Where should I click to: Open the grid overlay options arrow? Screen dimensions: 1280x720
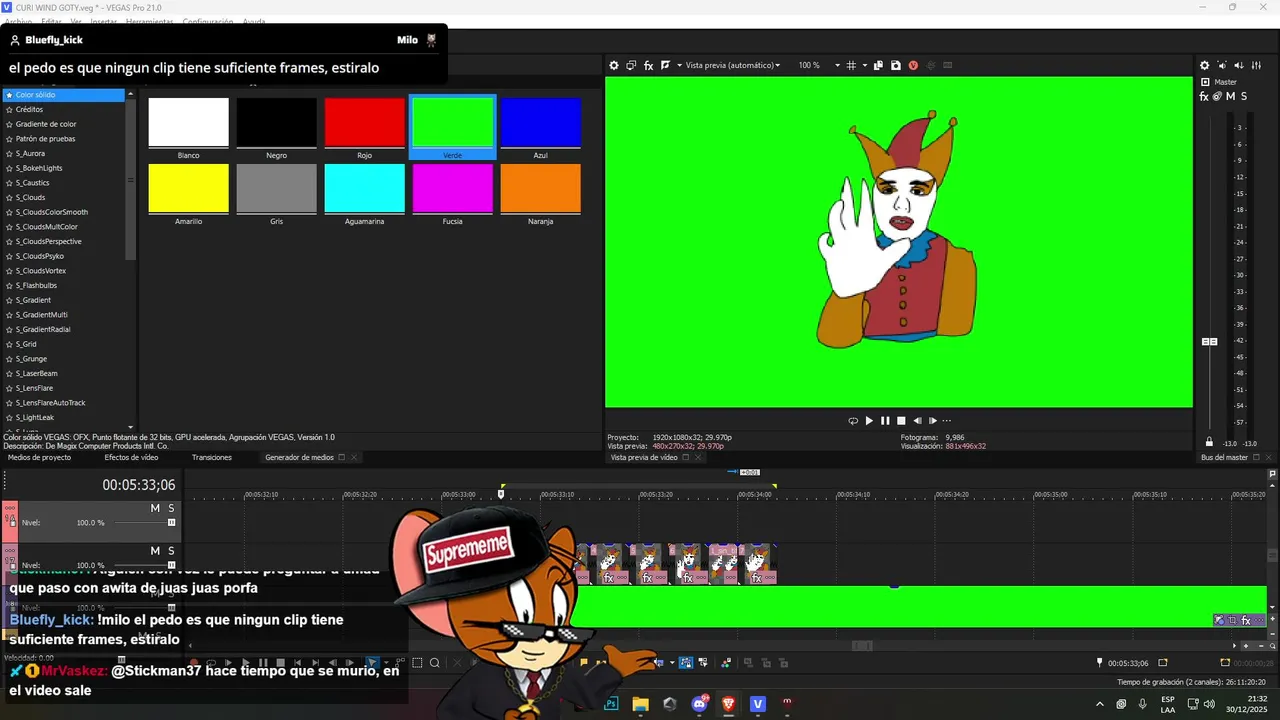click(864, 65)
